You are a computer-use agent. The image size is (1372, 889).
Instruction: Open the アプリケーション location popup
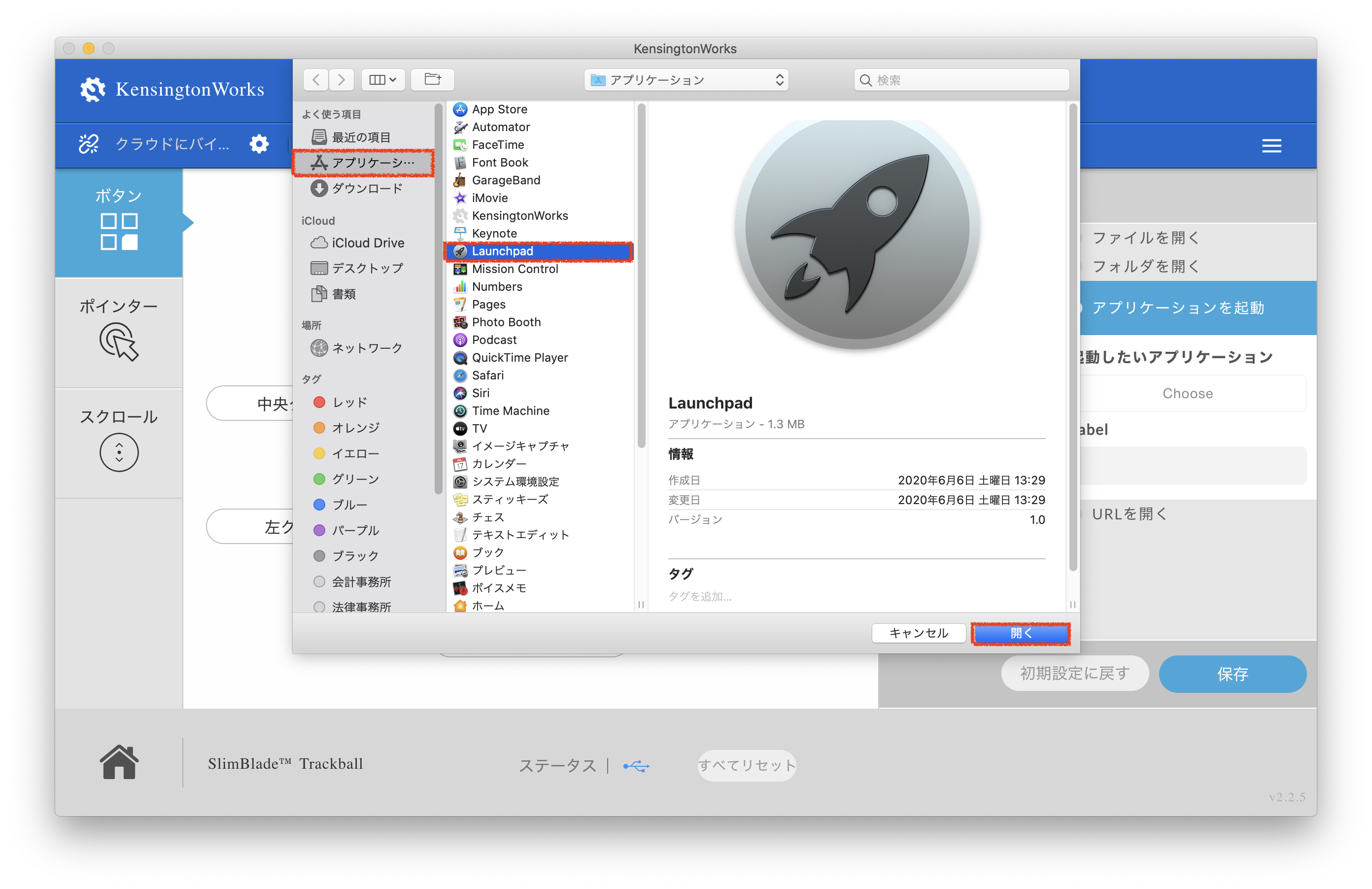tap(686, 80)
